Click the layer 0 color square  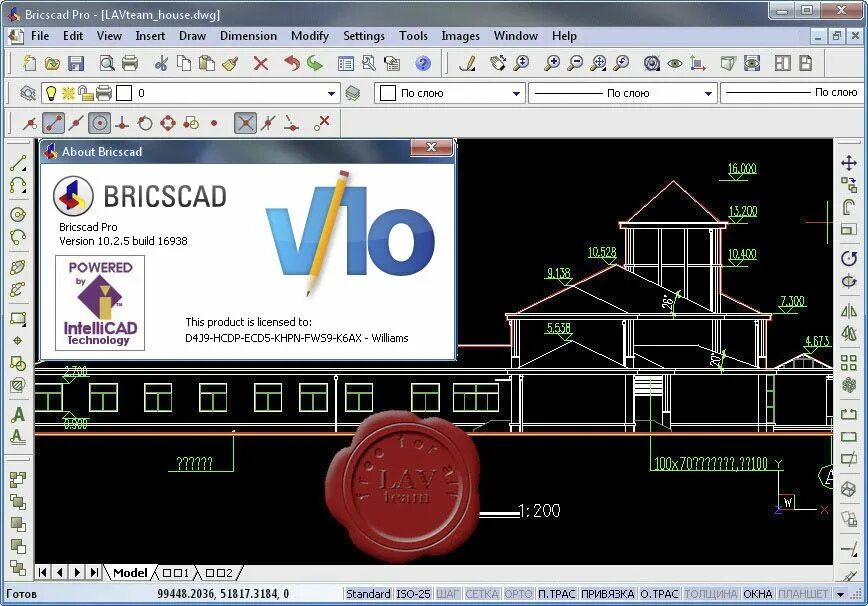click(124, 93)
